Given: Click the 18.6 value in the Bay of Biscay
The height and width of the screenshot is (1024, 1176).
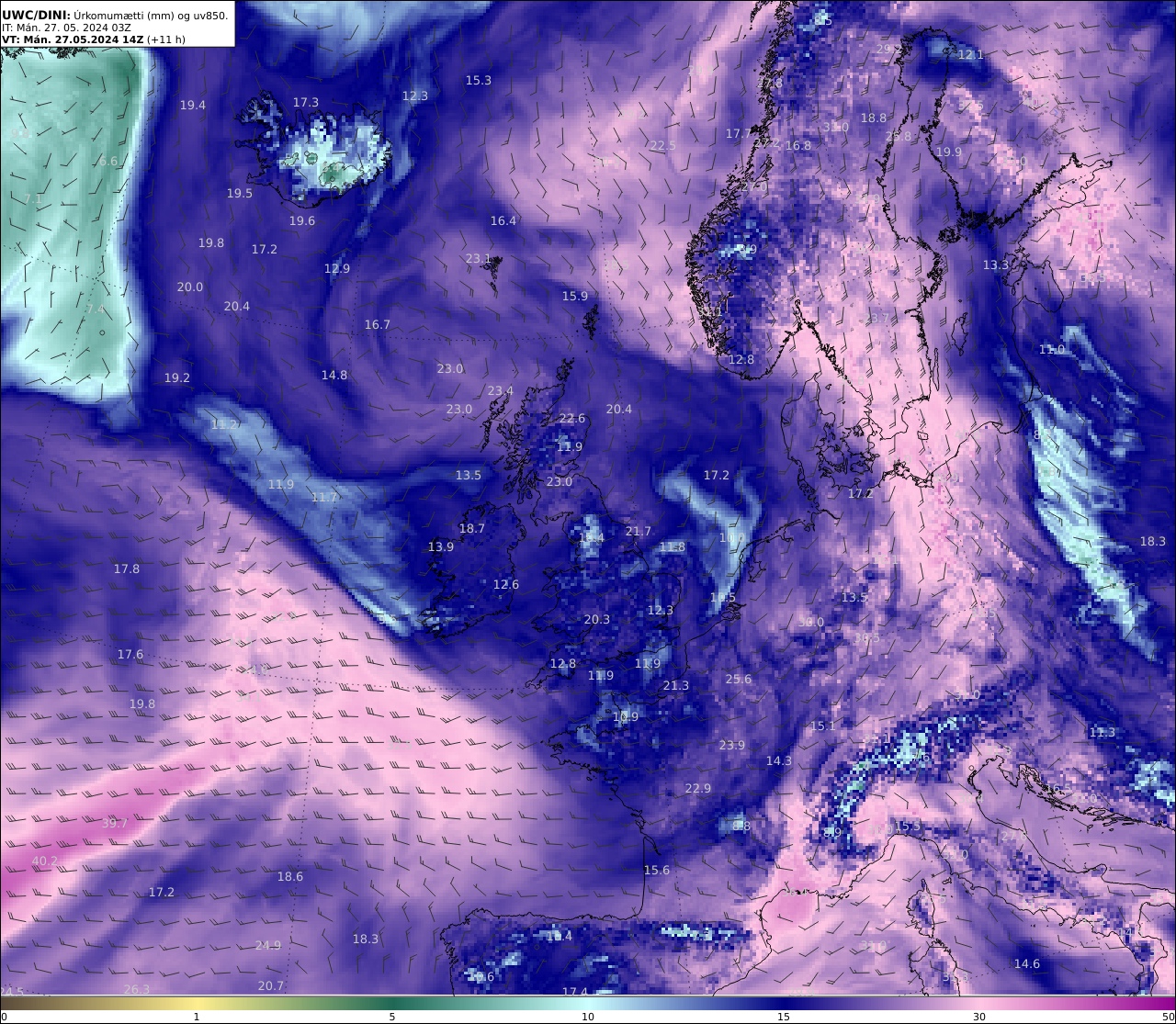Looking at the screenshot, I should coord(290,877).
